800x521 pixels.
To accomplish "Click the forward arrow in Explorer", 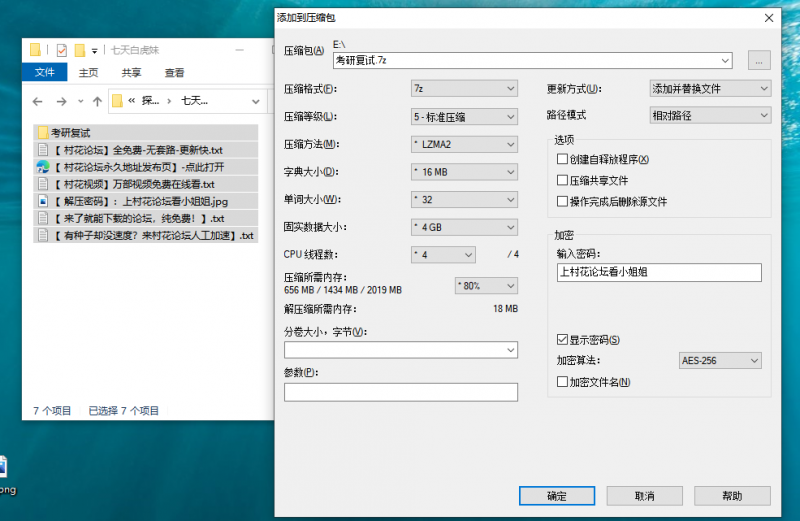I will pyautogui.click(x=62, y=101).
